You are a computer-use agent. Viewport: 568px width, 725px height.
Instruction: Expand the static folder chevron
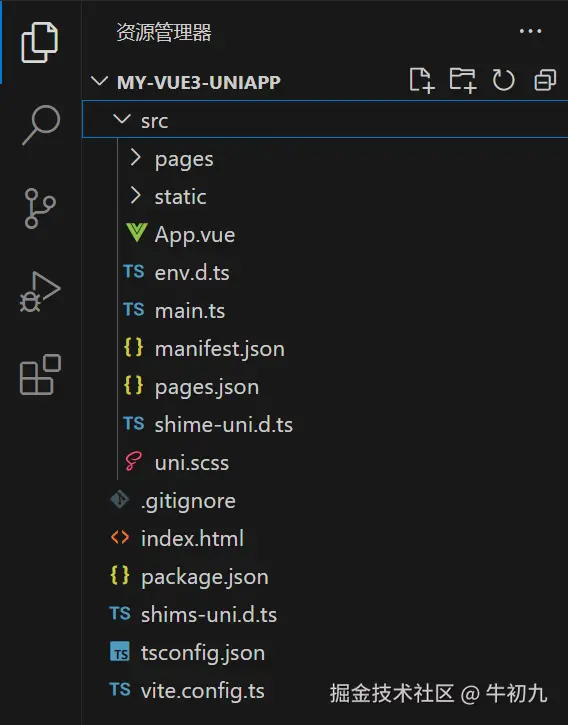135,196
